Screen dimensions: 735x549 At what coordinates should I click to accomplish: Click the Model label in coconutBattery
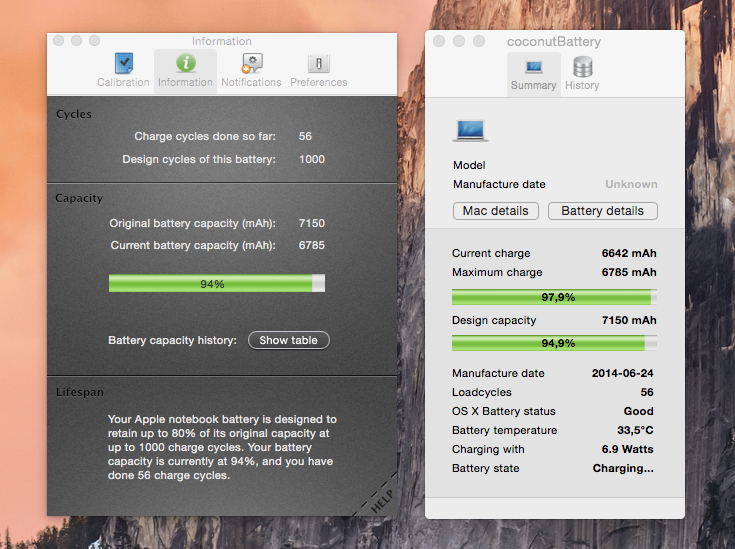click(469, 165)
